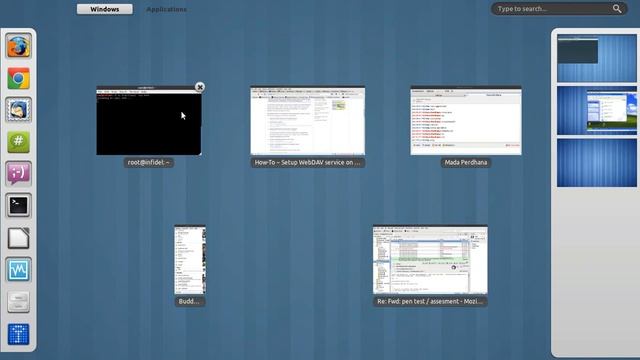
Task: Select the Buddy list window thumbnail
Action: coord(190,260)
